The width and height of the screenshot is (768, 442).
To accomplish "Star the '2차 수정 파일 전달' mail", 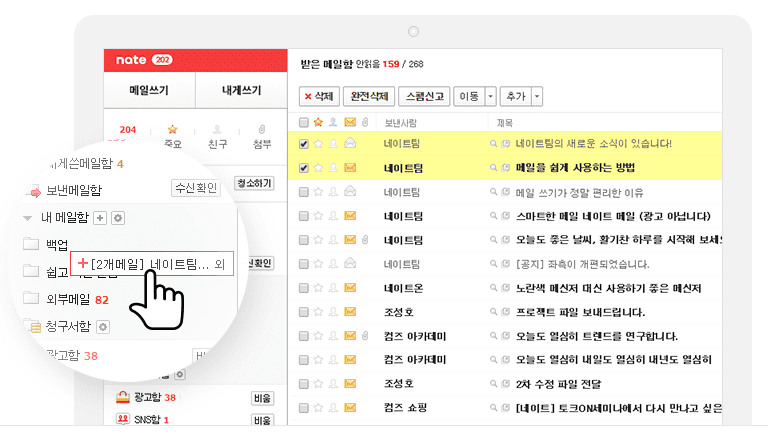I will (318, 384).
